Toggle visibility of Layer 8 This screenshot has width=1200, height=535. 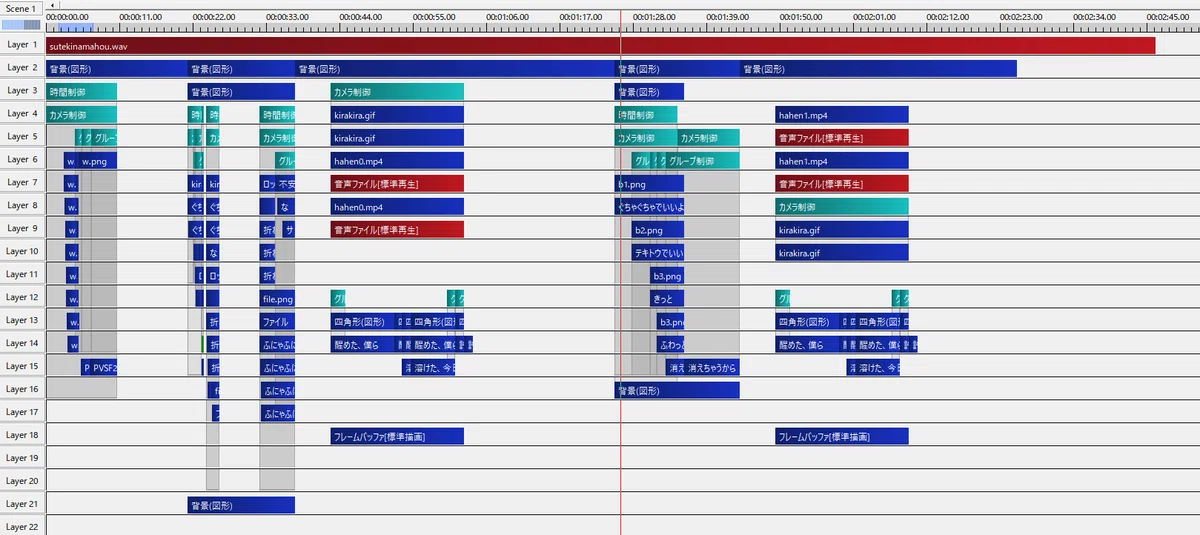[x=22, y=206]
